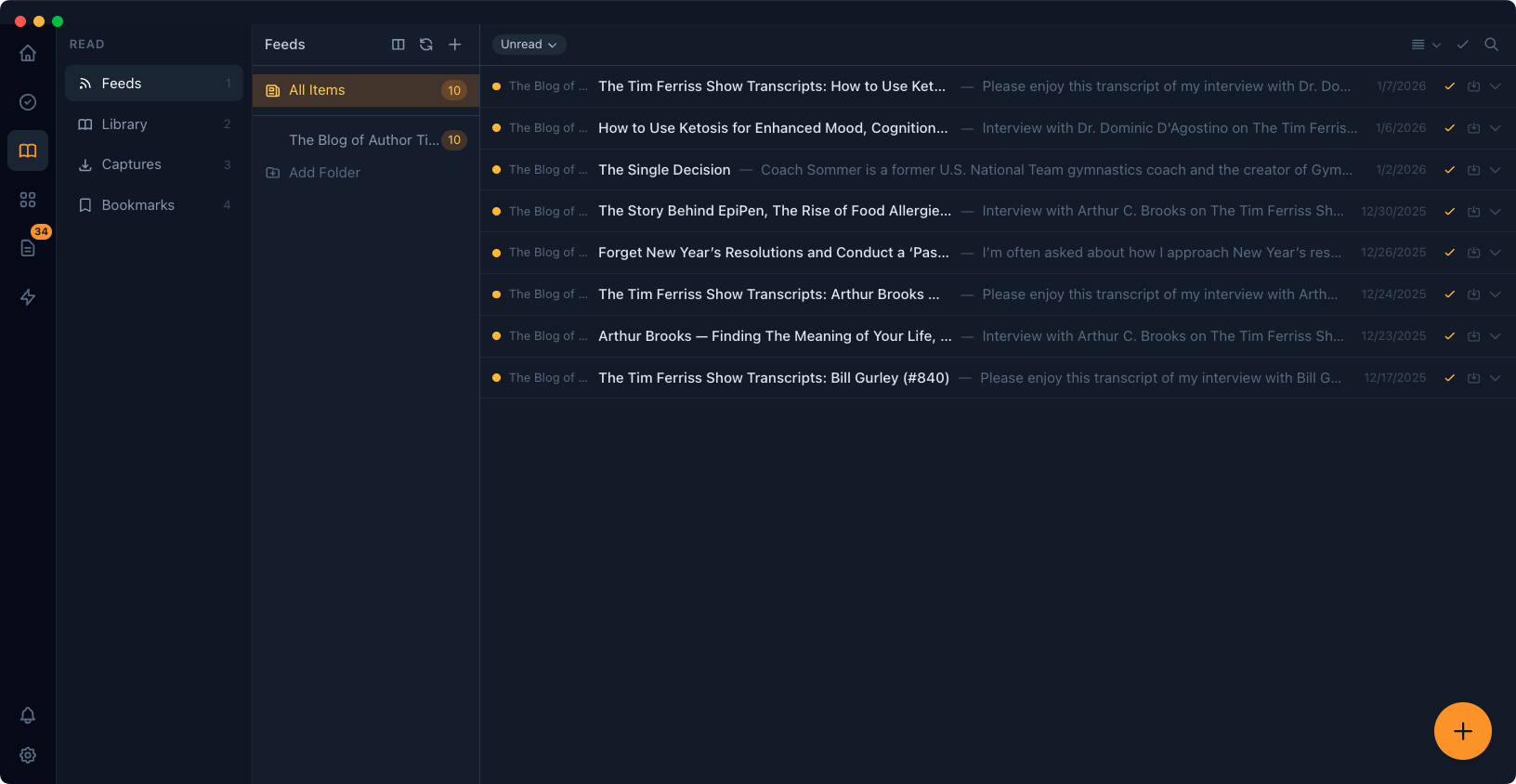The image size is (1516, 784).
Task: Save 'Transcripts: Arthur Brooks' to library
Action: click(1473, 294)
